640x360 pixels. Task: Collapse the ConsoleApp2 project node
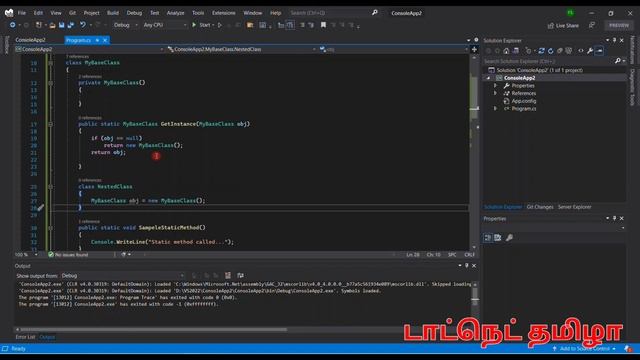point(488,78)
